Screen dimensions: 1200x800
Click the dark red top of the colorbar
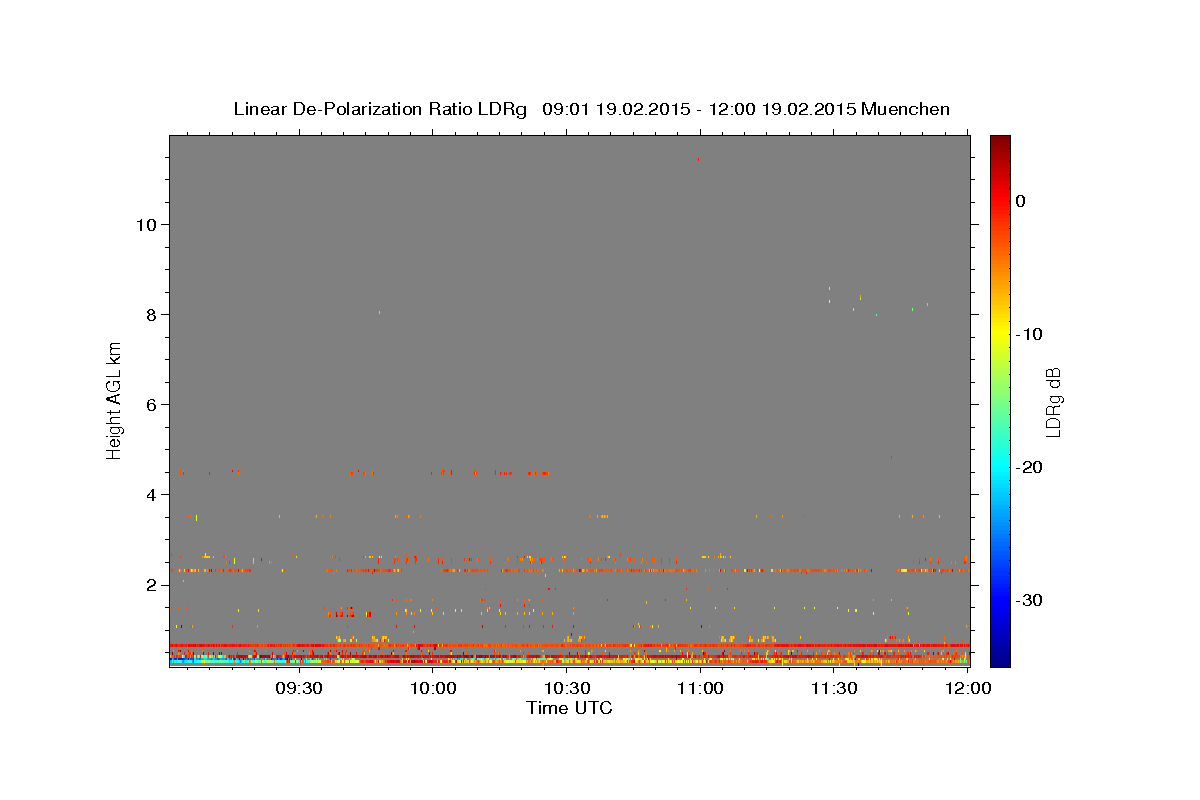tap(1000, 145)
